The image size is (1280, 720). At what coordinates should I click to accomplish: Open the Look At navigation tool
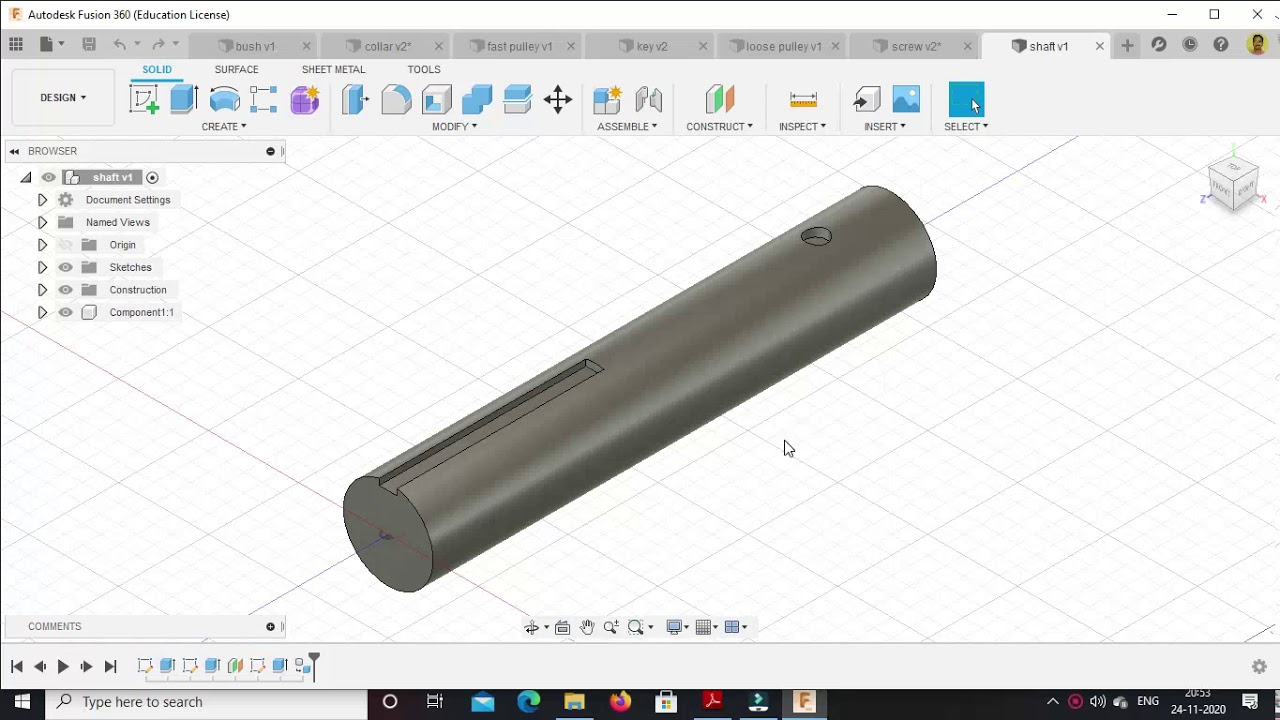click(x=562, y=627)
